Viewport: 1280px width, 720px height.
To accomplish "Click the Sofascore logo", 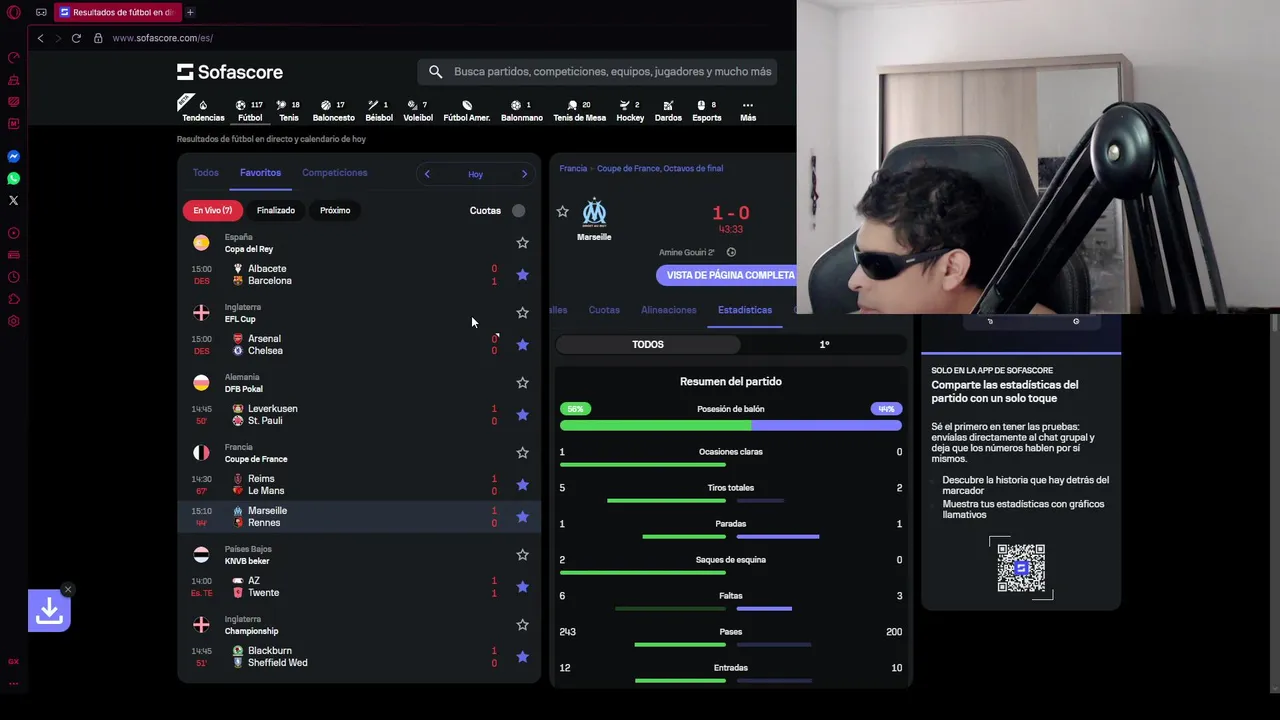I will pyautogui.click(x=230, y=72).
